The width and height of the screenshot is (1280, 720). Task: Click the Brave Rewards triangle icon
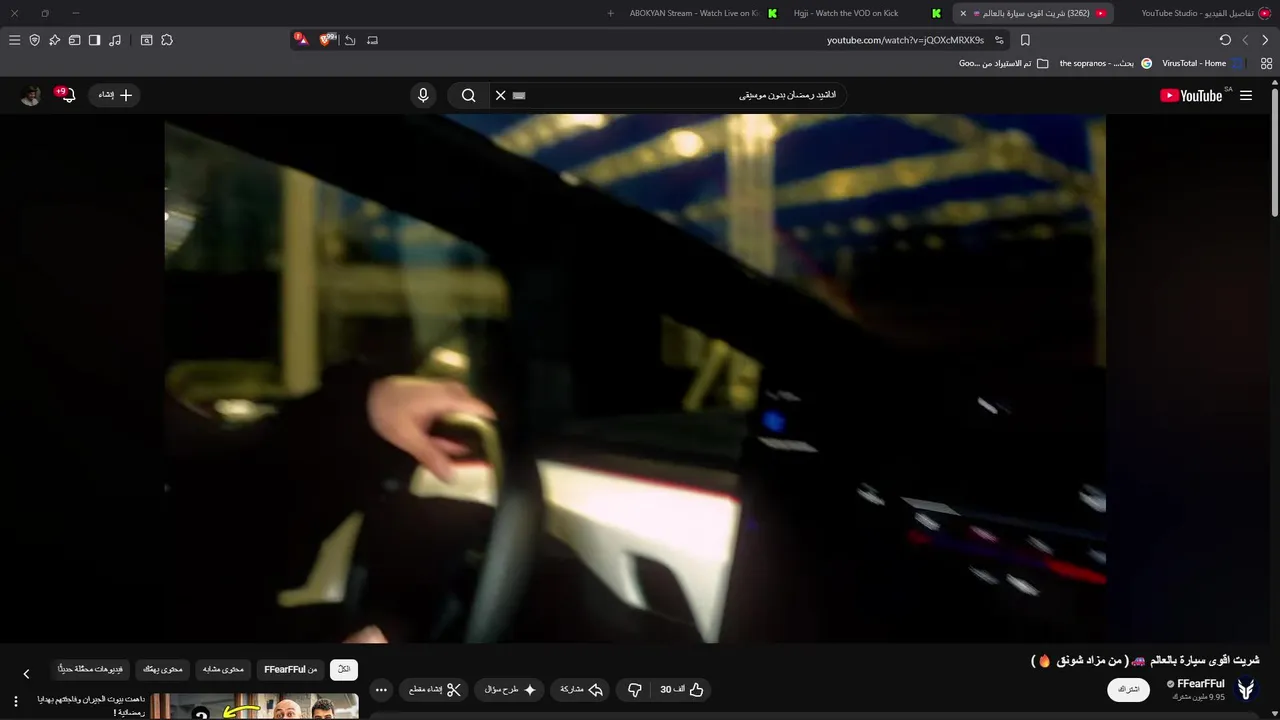pos(301,39)
